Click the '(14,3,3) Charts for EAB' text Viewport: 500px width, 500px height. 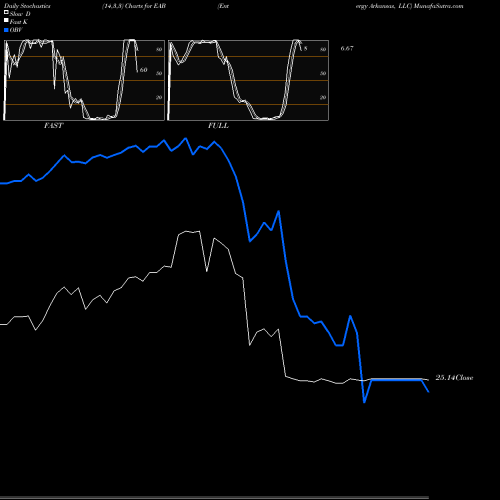134,6
